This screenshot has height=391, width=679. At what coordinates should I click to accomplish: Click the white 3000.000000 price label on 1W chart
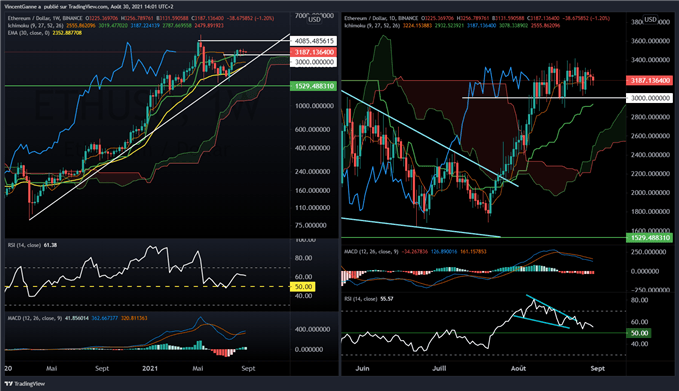click(x=314, y=62)
